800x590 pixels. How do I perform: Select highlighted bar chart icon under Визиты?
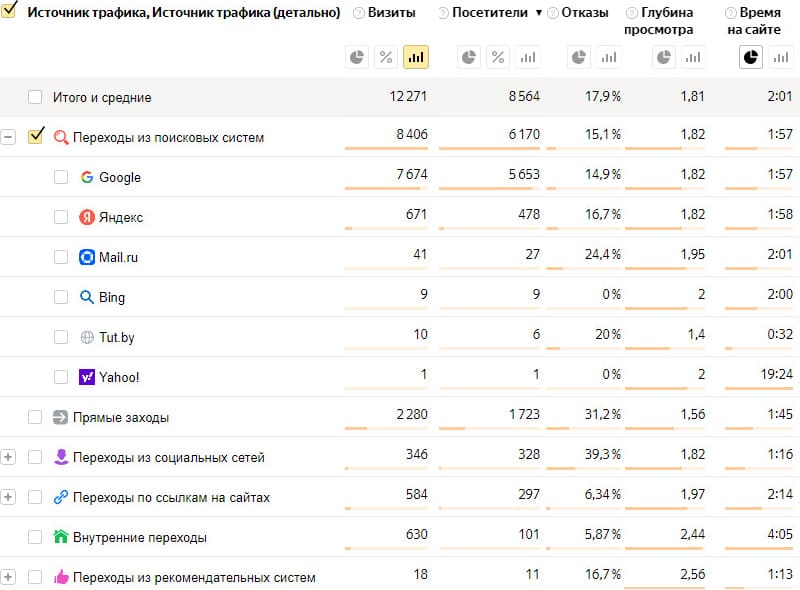click(416, 57)
